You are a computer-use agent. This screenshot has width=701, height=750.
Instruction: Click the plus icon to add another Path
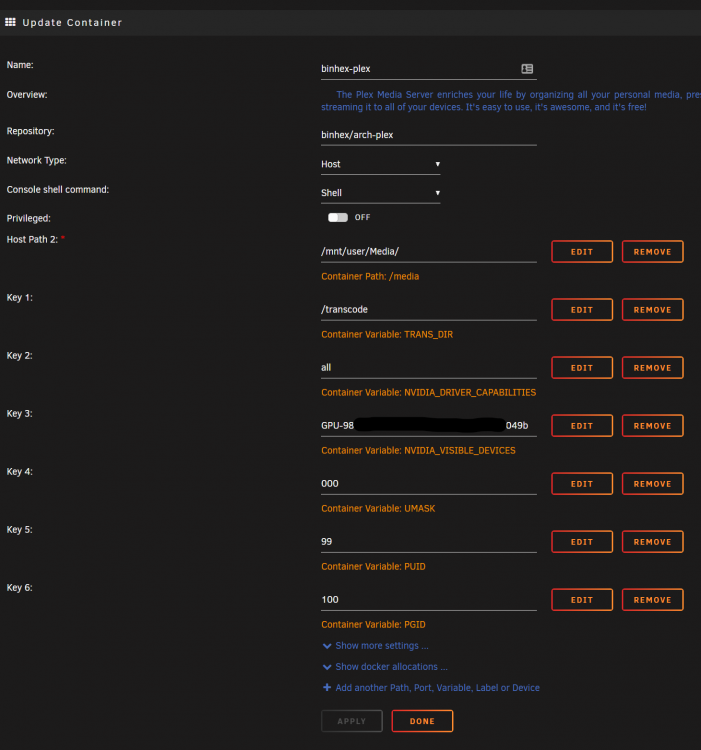327,687
